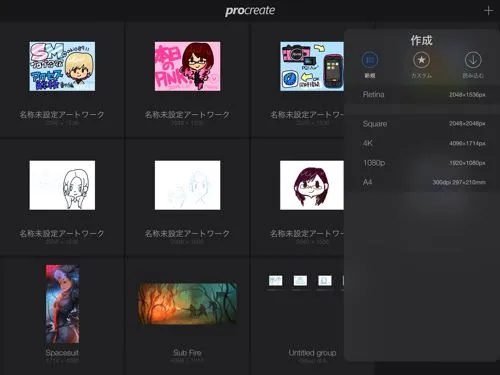Rename the title under long-haired line sketch

(x=62, y=234)
